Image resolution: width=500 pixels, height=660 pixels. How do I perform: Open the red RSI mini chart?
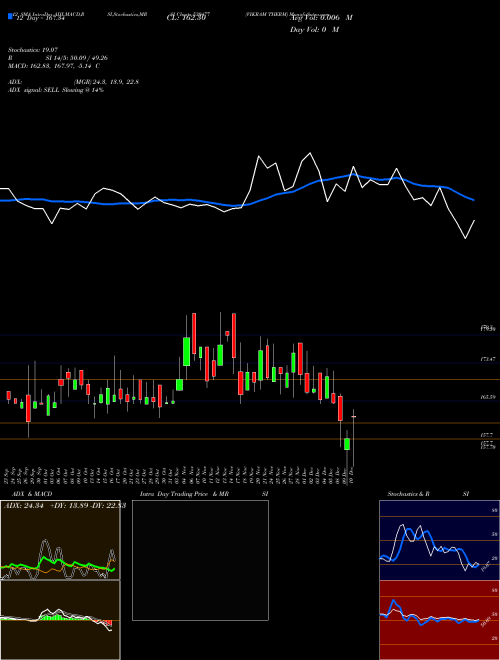[x=439, y=620]
